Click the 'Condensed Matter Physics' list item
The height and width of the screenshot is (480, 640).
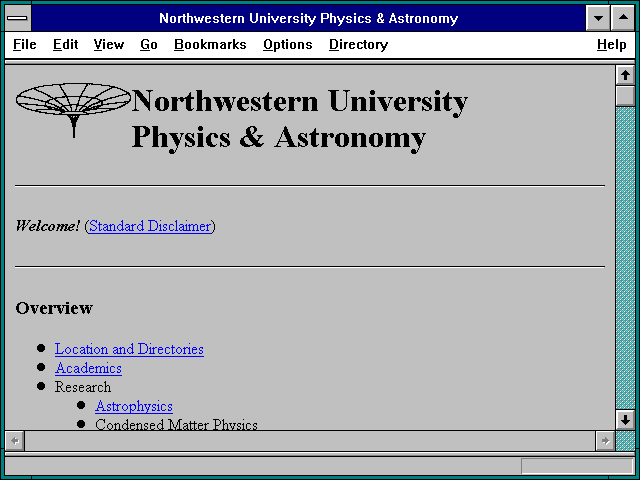click(x=176, y=424)
